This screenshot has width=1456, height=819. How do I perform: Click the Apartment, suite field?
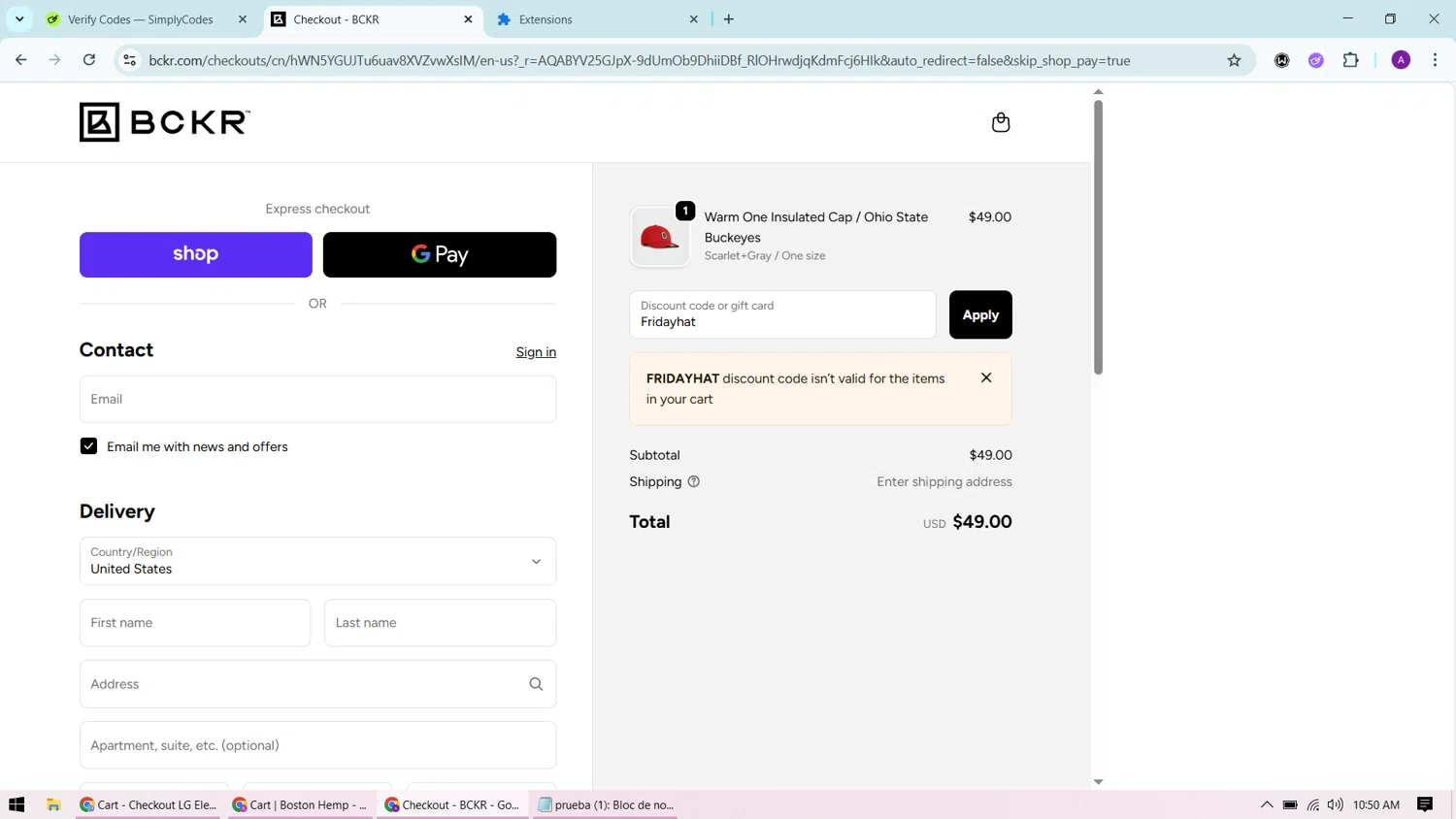pos(317,745)
